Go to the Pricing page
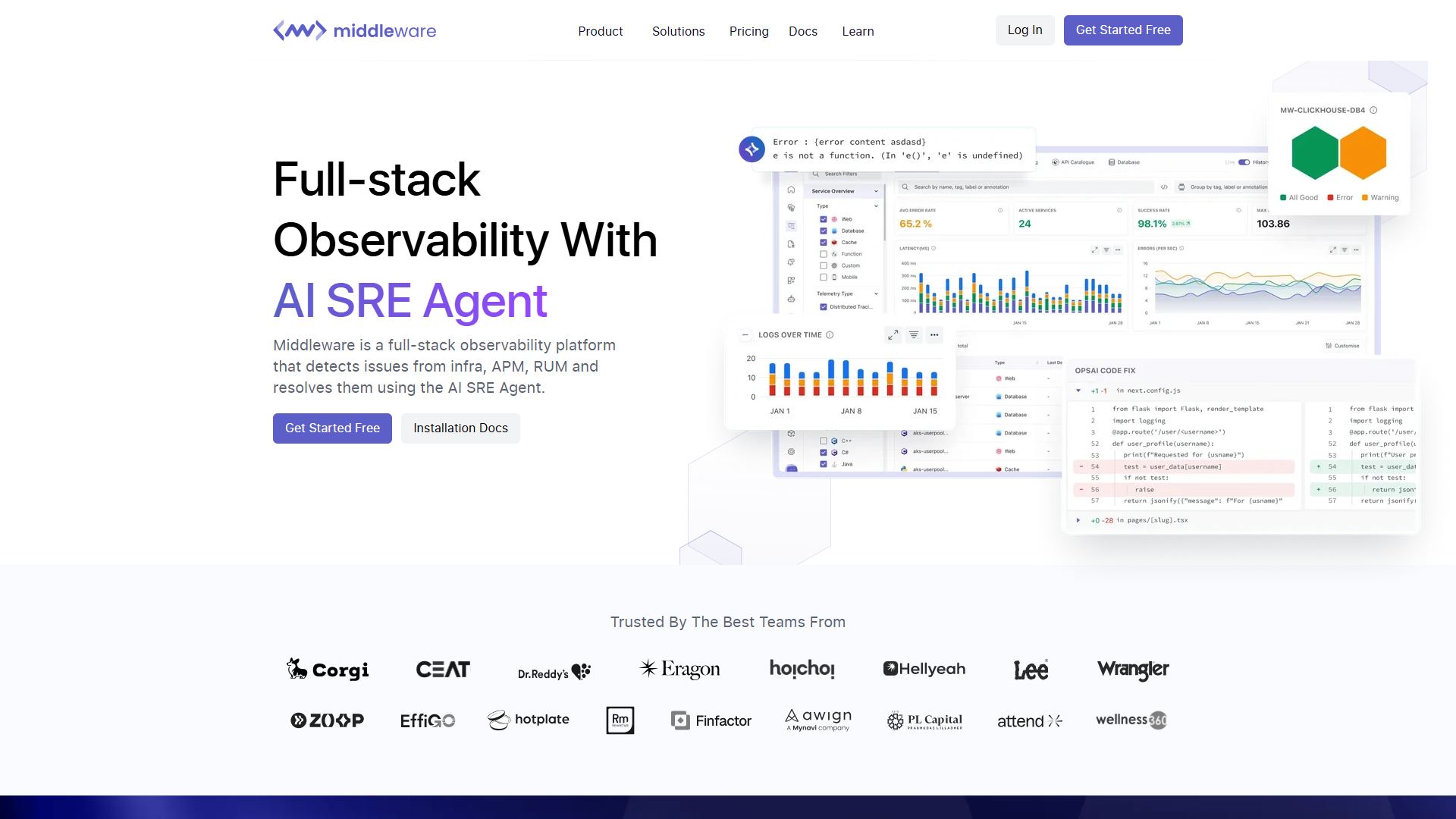This screenshot has width=1456, height=819. (x=749, y=31)
